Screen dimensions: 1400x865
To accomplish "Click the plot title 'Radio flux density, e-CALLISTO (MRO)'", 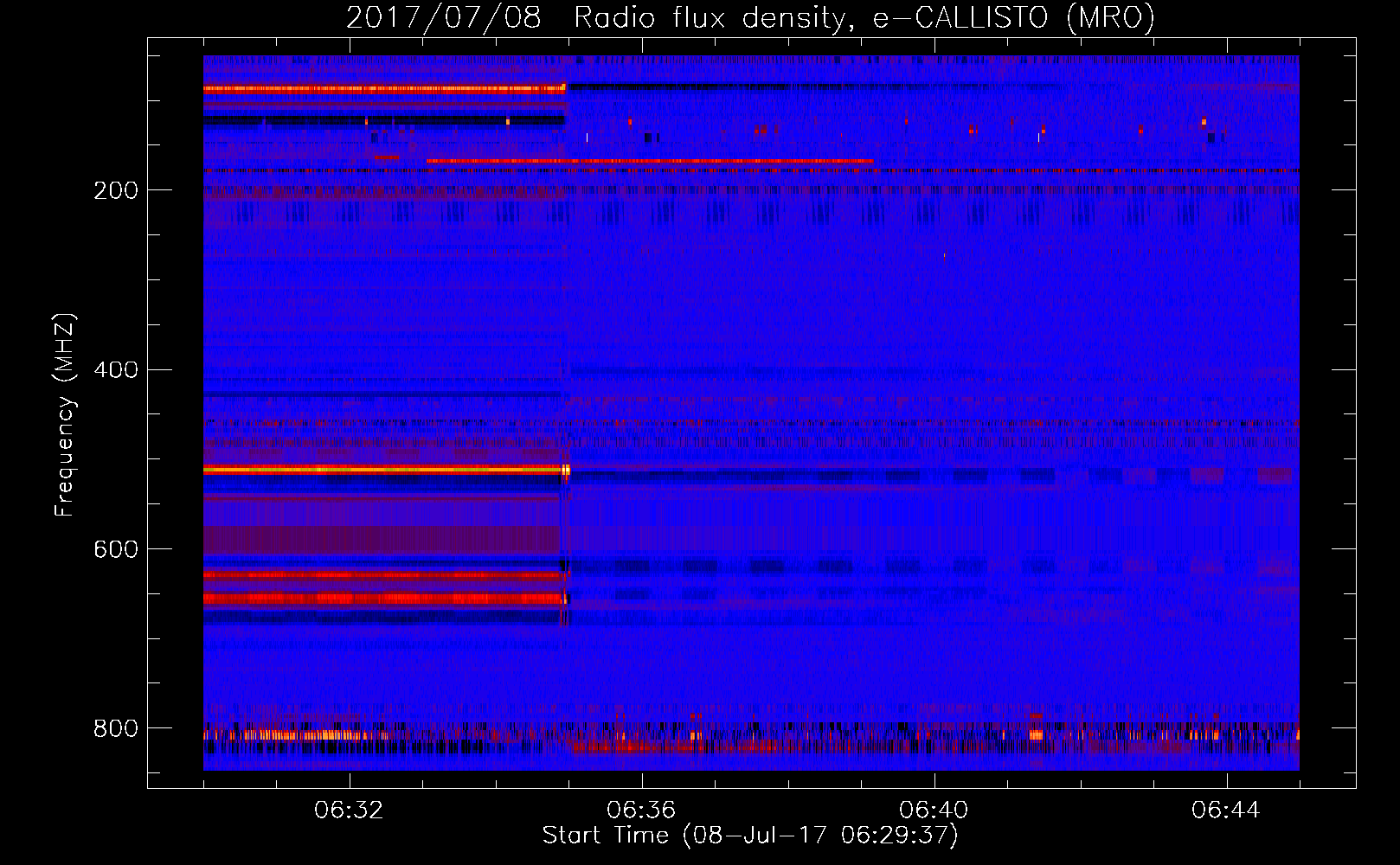I will [x=864, y=17].
